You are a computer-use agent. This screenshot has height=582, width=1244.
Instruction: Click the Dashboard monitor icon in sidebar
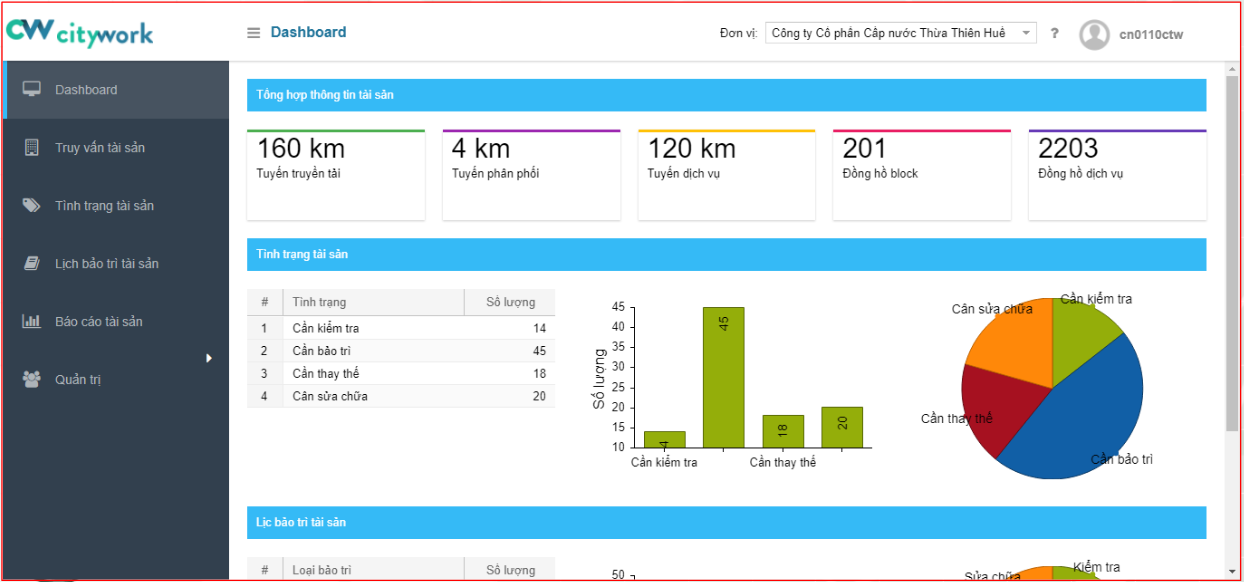click(32, 90)
